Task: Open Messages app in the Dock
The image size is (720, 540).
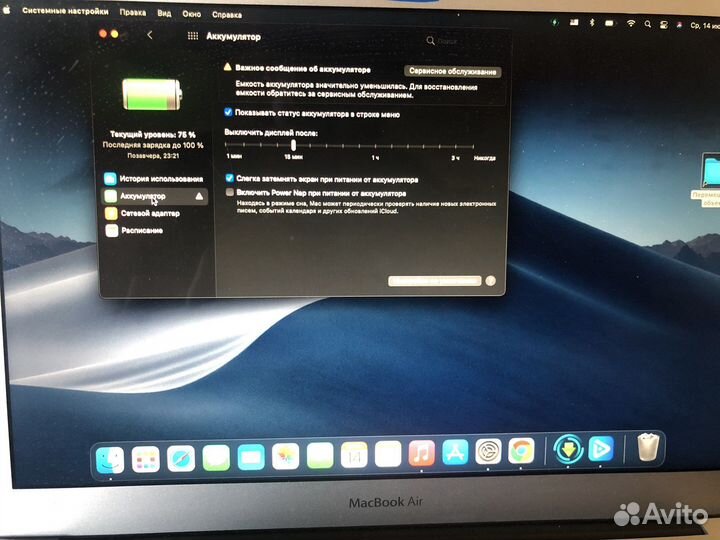Action: click(216, 458)
